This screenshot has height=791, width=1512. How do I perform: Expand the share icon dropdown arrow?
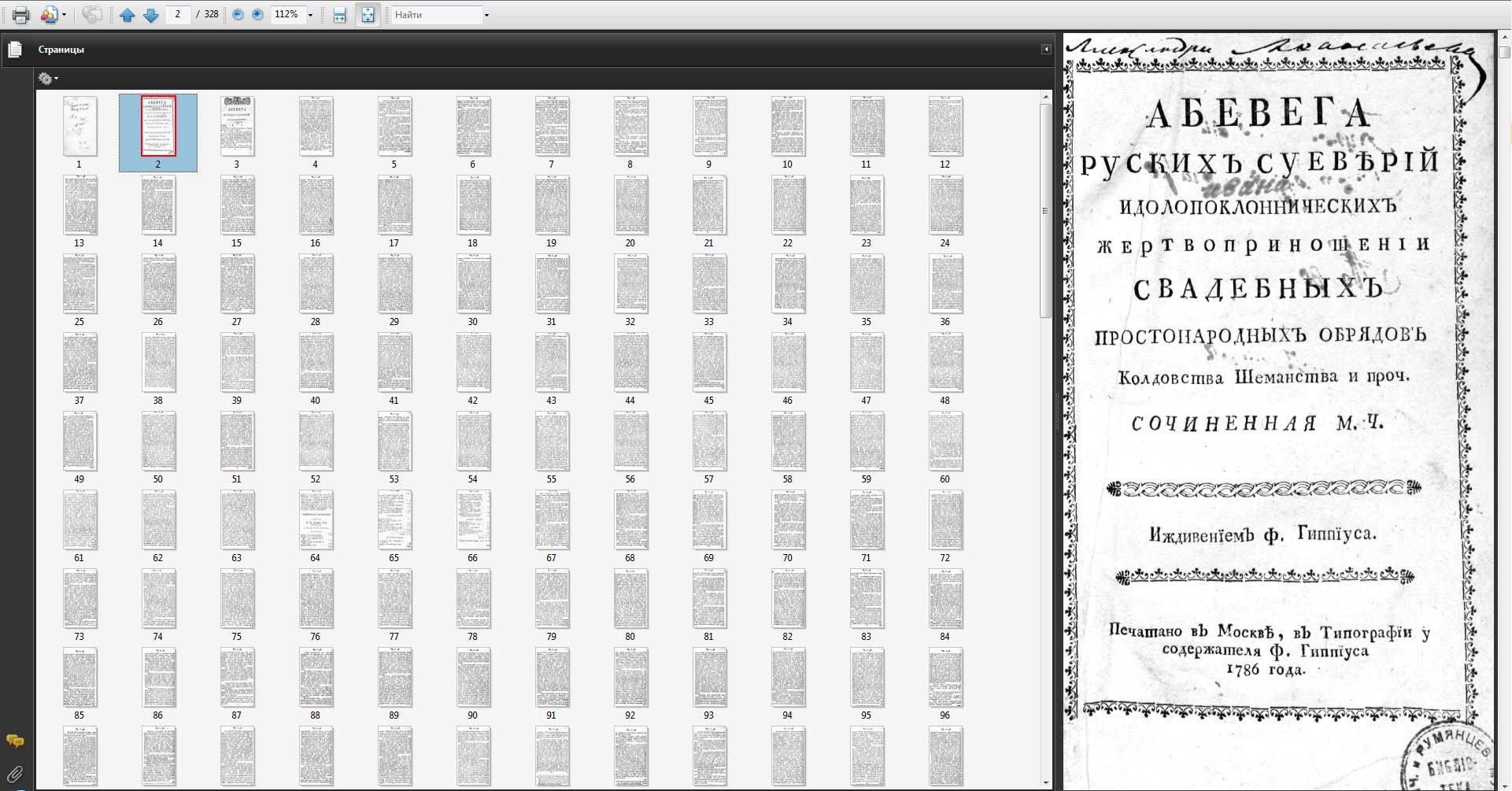click(65, 15)
